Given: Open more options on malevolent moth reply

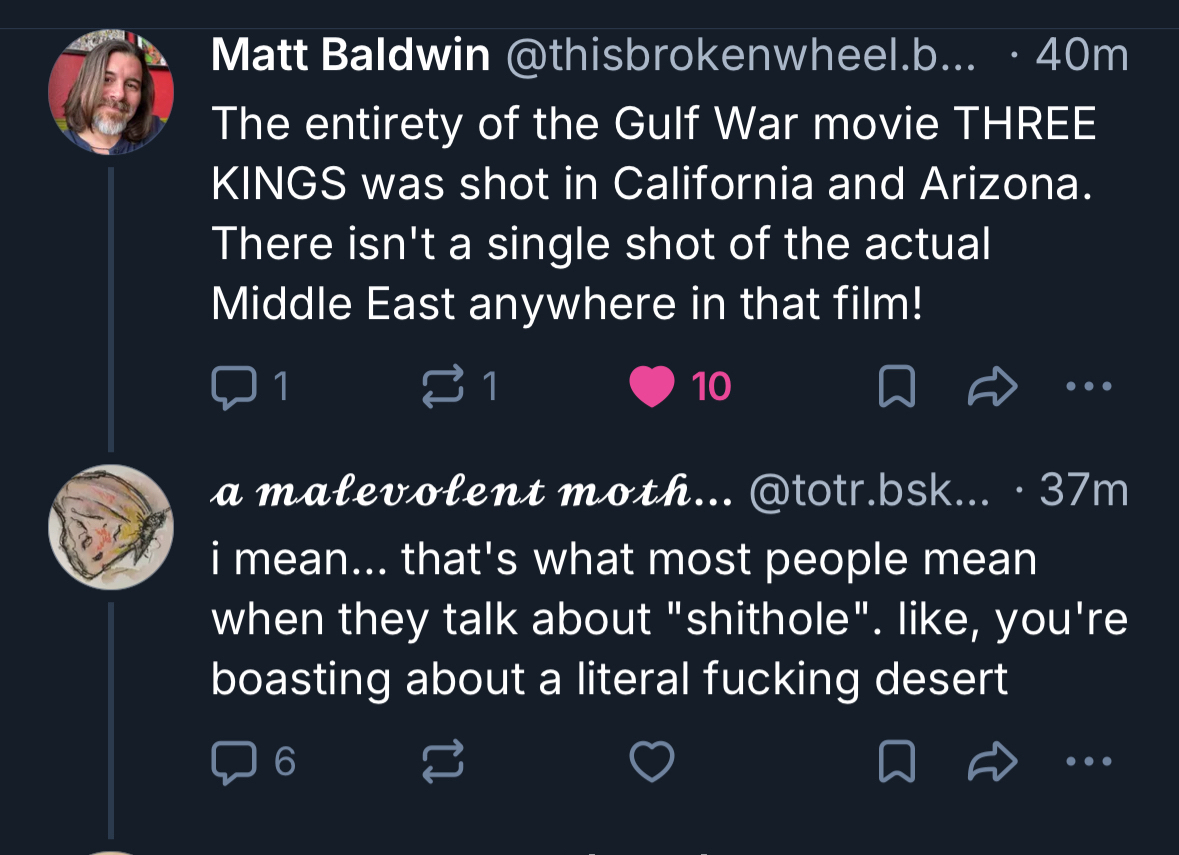Looking at the screenshot, I should pos(1088,764).
